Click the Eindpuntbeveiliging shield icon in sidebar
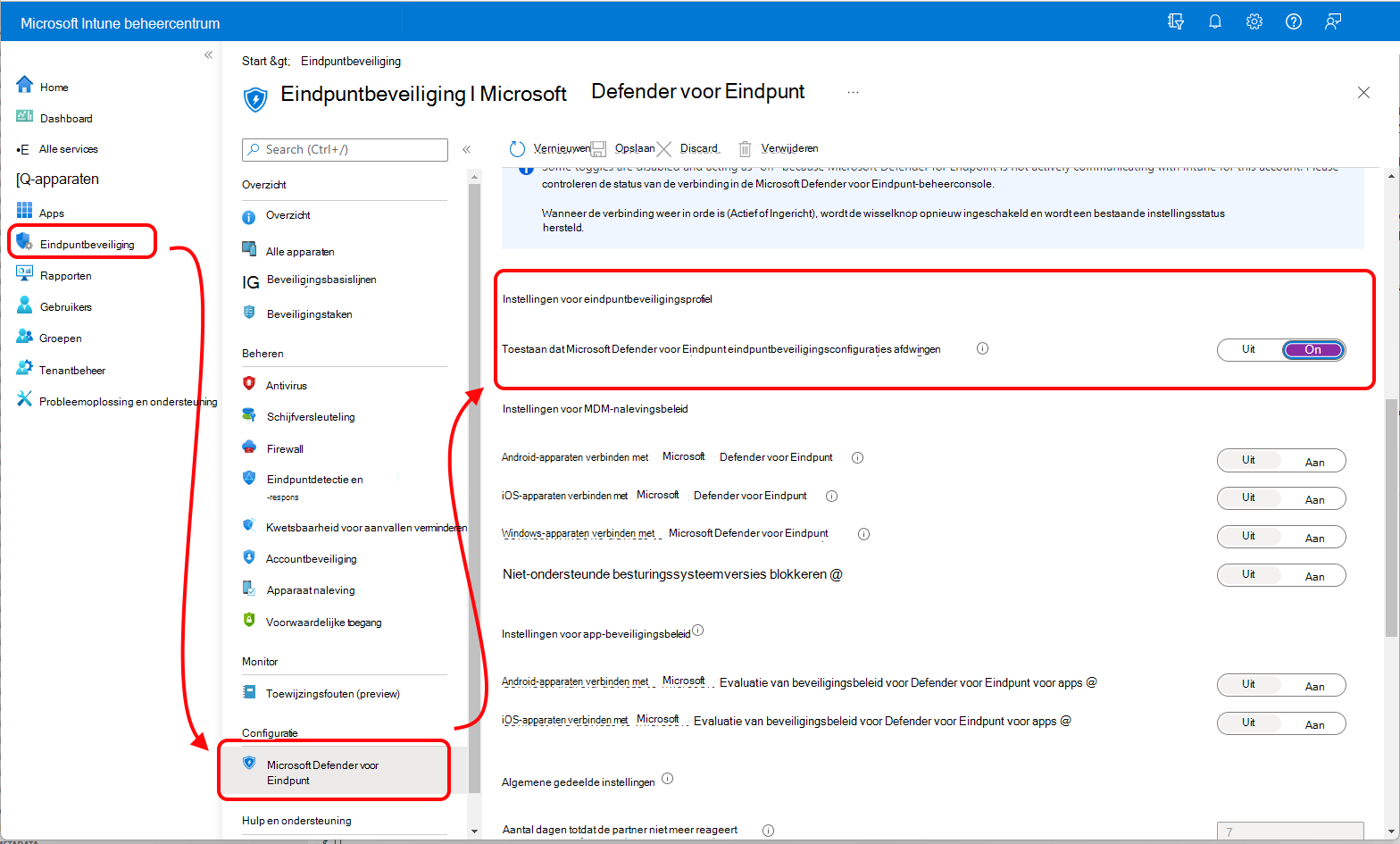This screenshot has width=1400, height=844. pyautogui.click(x=25, y=242)
